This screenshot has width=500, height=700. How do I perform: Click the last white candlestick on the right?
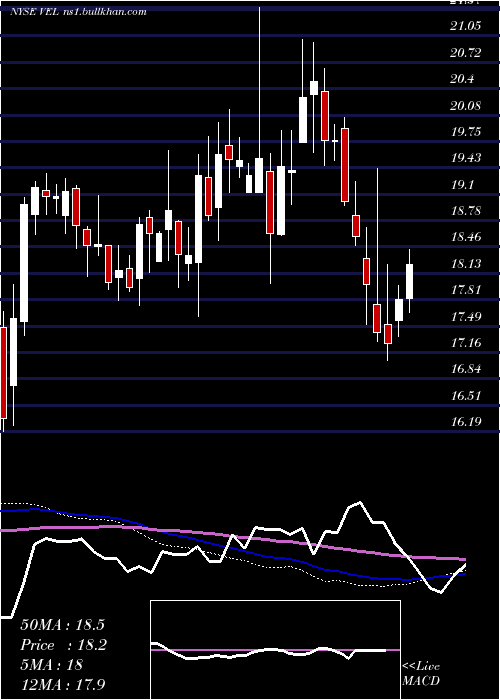pos(409,281)
